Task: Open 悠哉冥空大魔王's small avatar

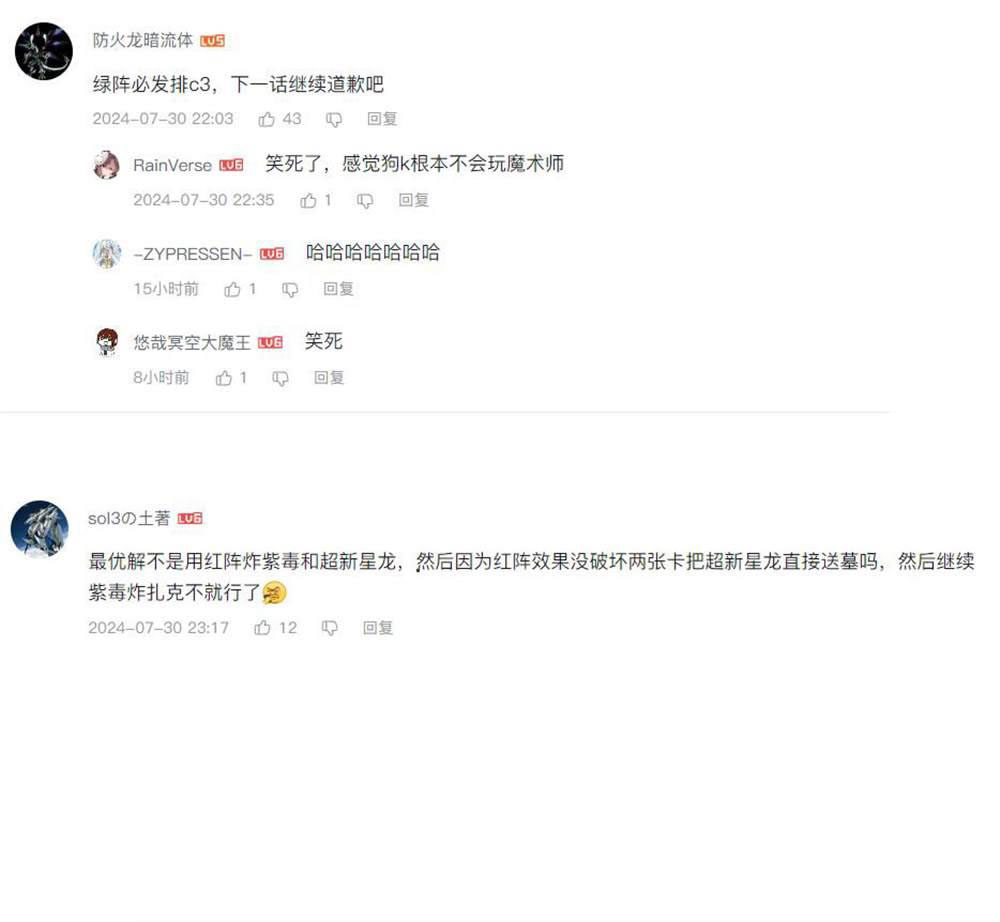Action: click(x=107, y=342)
